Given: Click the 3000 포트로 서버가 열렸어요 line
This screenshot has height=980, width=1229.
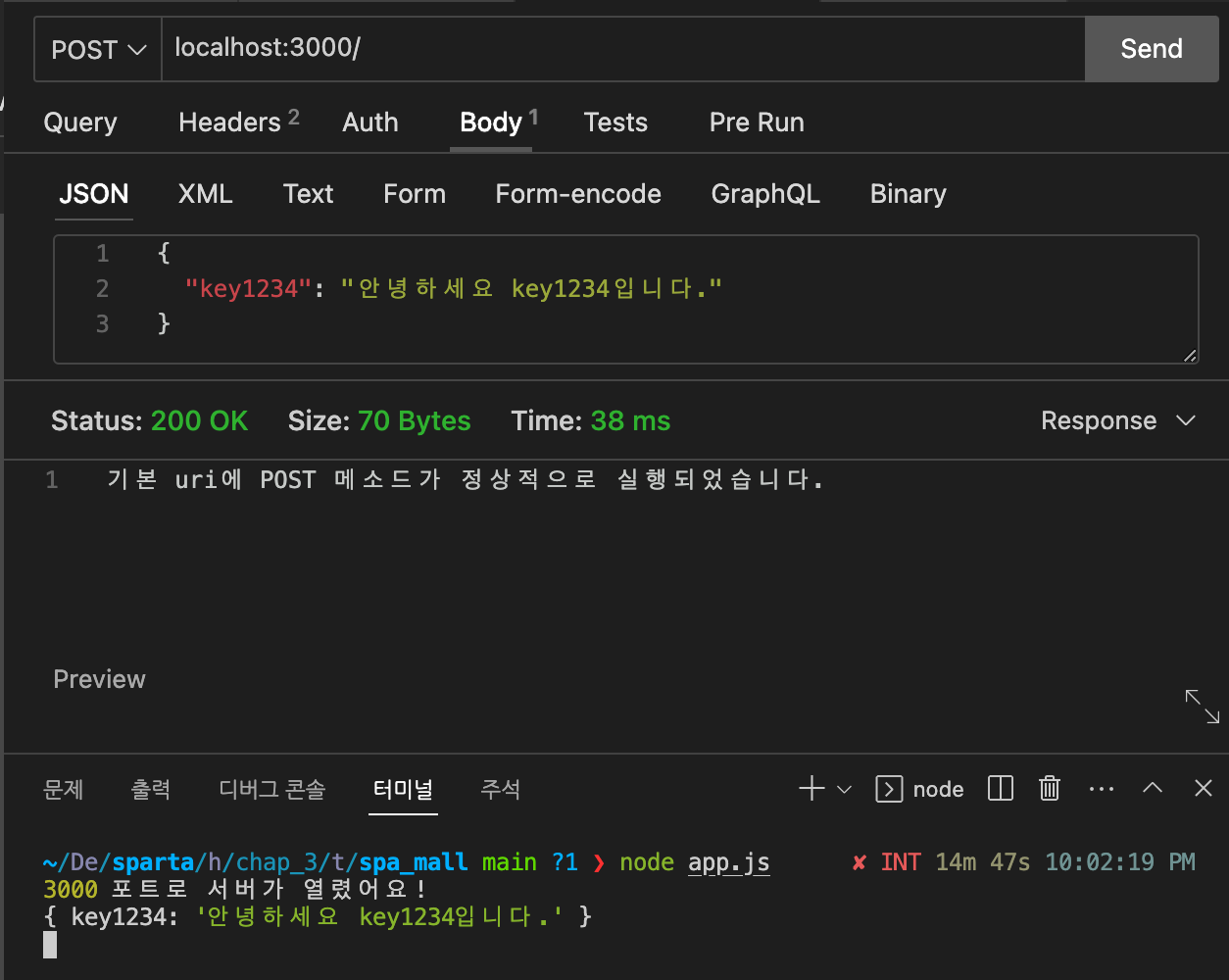Looking at the screenshot, I should [236, 890].
